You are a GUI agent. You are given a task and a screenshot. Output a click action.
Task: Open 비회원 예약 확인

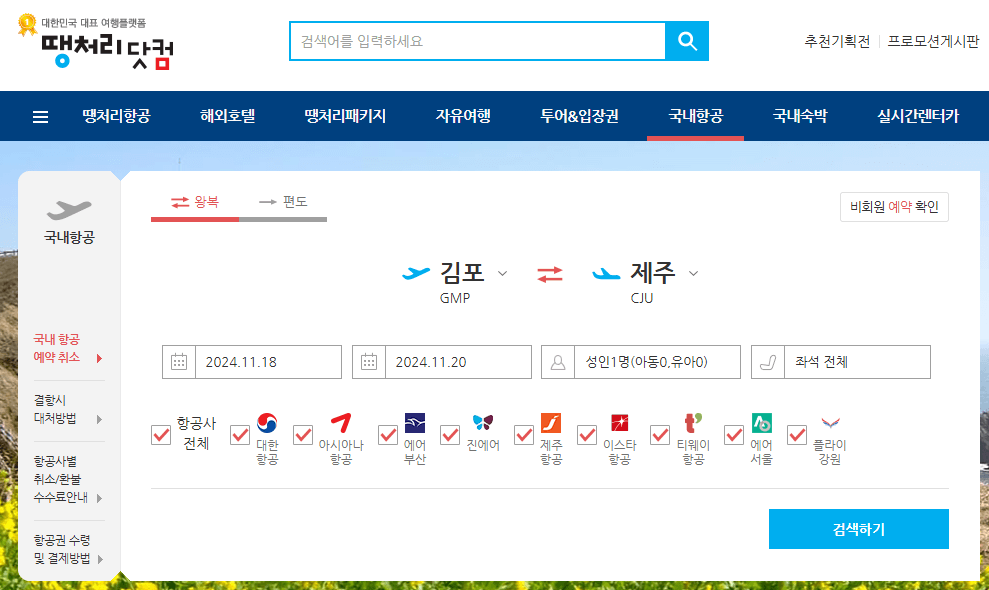point(893,207)
